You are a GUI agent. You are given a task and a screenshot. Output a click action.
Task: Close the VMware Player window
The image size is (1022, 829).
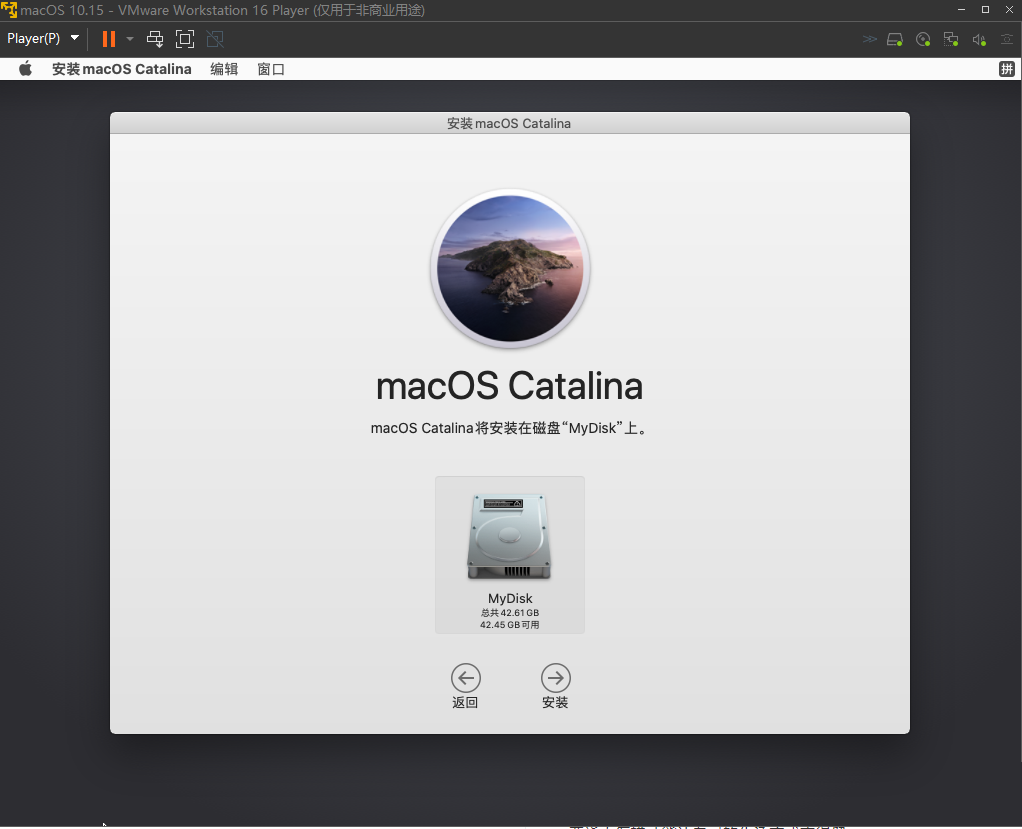[x=1010, y=10]
